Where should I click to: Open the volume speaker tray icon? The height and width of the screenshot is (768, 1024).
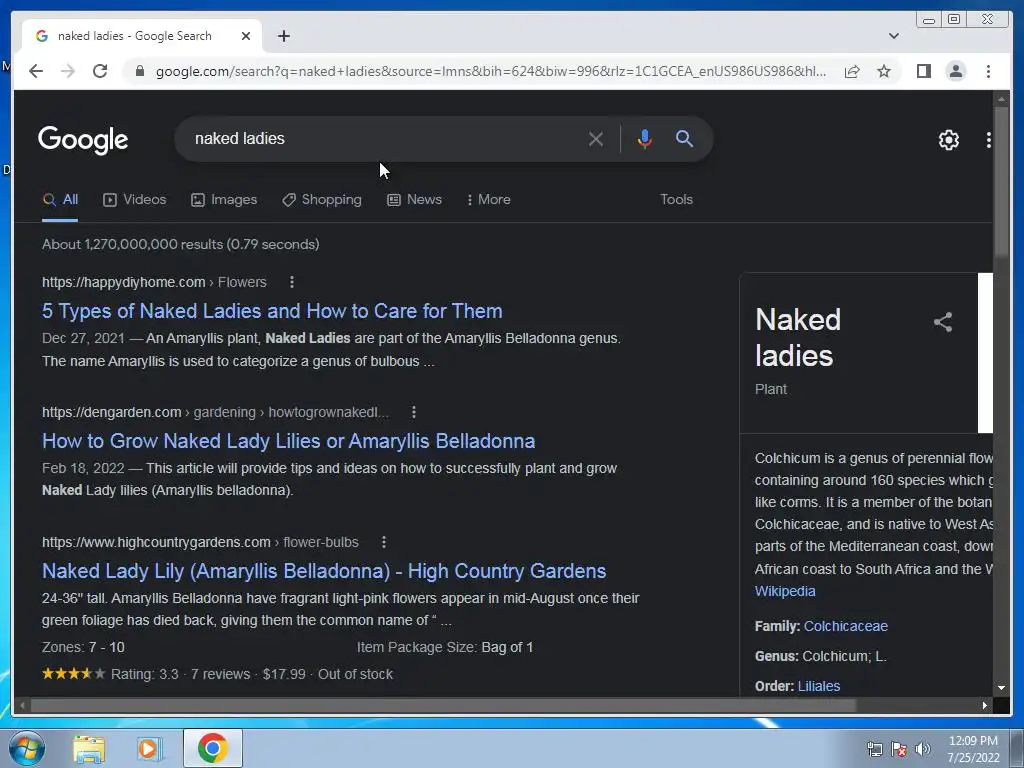coord(922,749)
